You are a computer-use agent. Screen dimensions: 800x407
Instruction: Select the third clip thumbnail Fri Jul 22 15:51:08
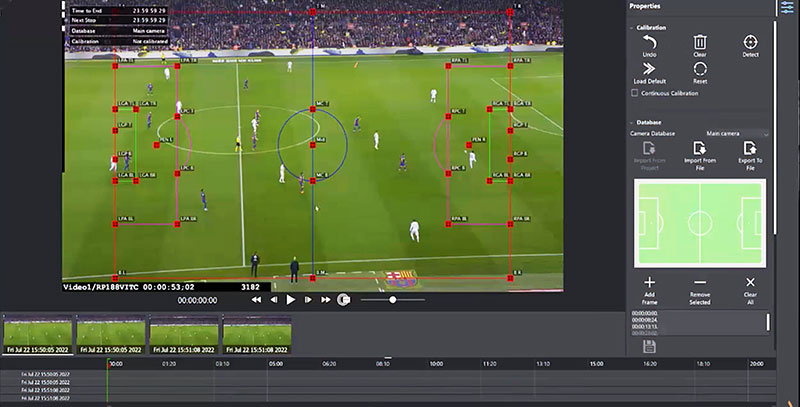pos(184,335)
